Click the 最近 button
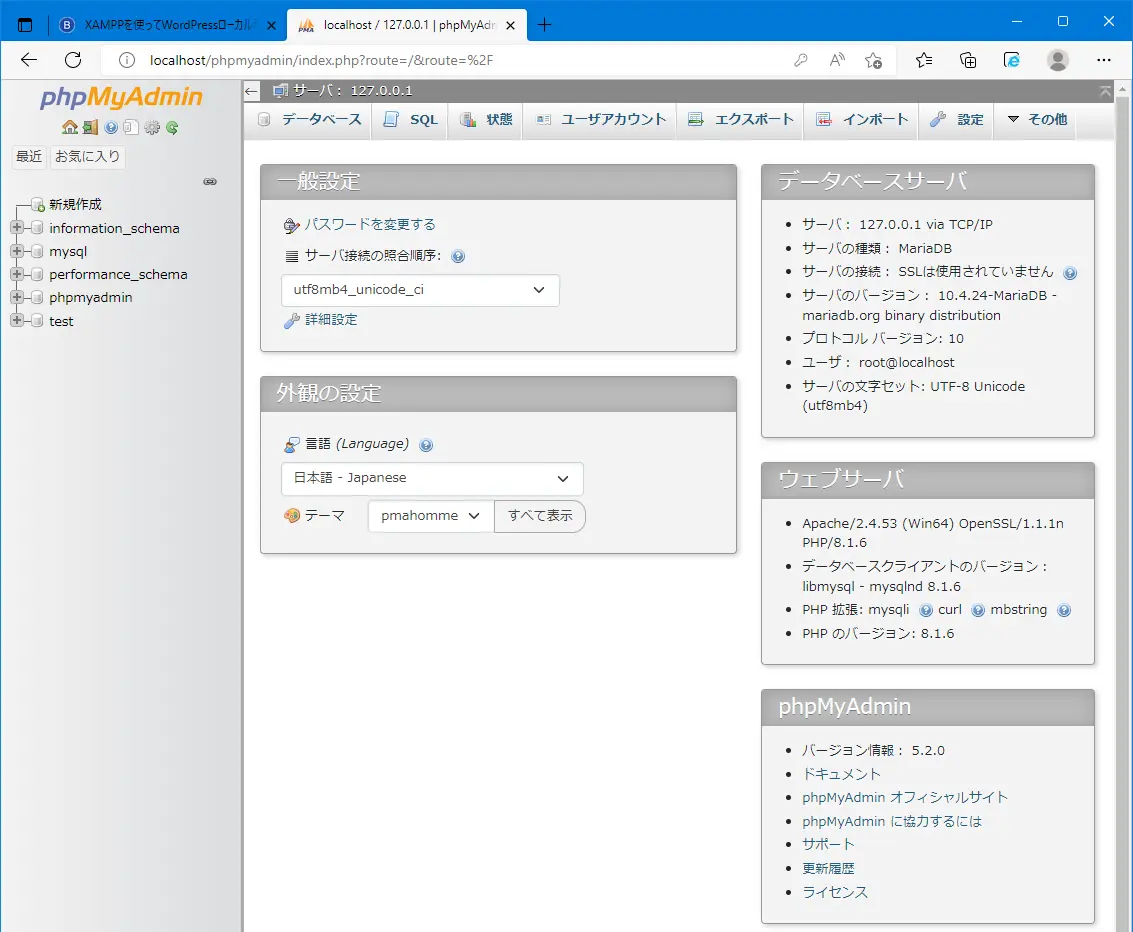The image size is (1133, 932). (x=29, y=156)
